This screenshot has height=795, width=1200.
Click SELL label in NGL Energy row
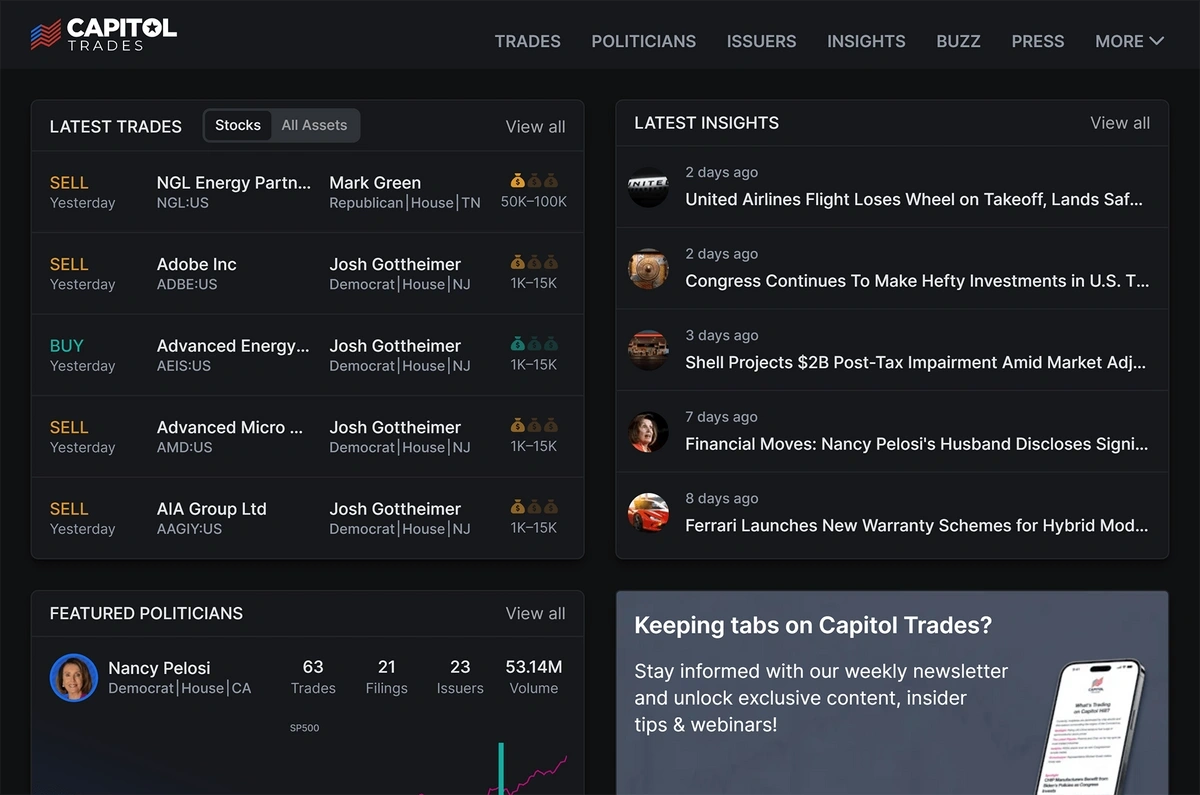[x=69, y=182]
